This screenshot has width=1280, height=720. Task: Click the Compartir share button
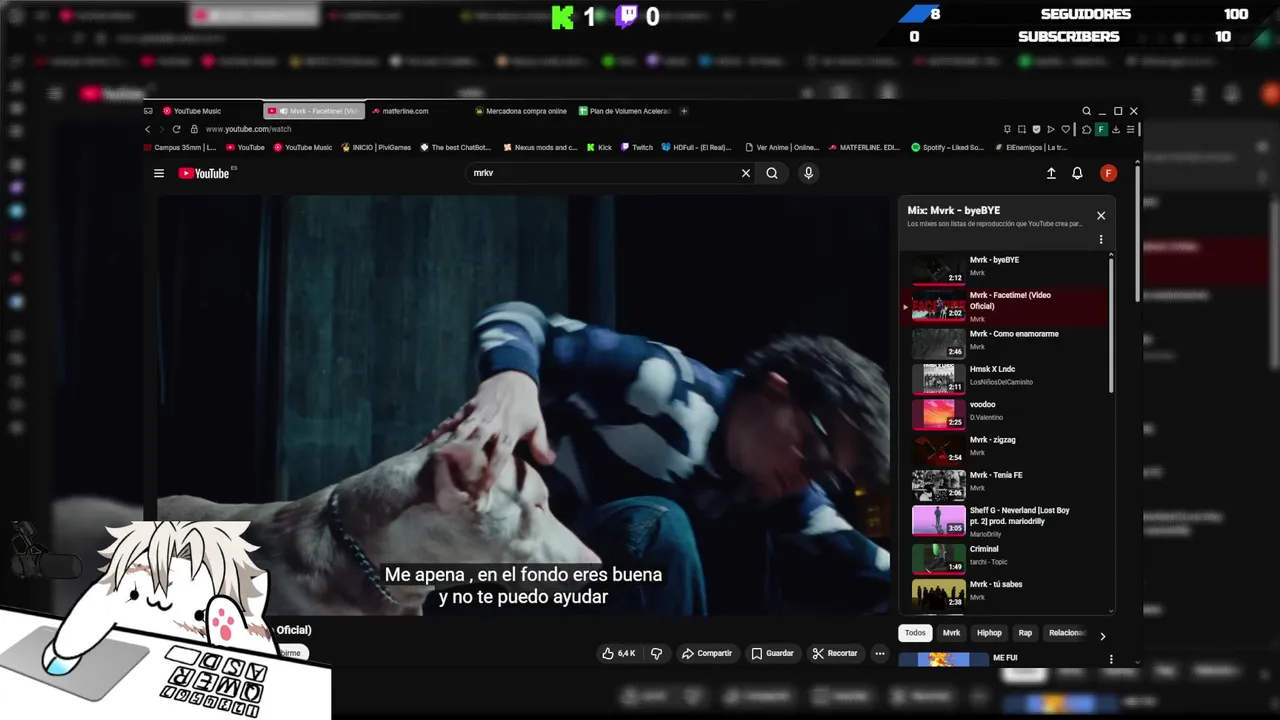click(706, 653)
